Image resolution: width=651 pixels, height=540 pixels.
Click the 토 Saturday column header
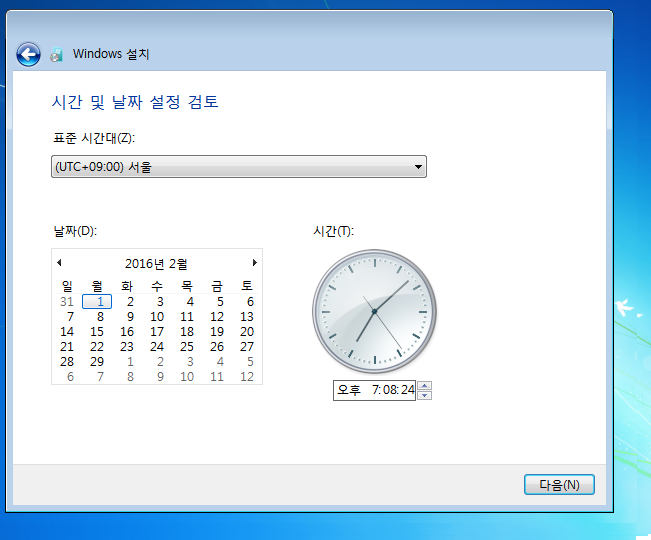click(247, 286)
